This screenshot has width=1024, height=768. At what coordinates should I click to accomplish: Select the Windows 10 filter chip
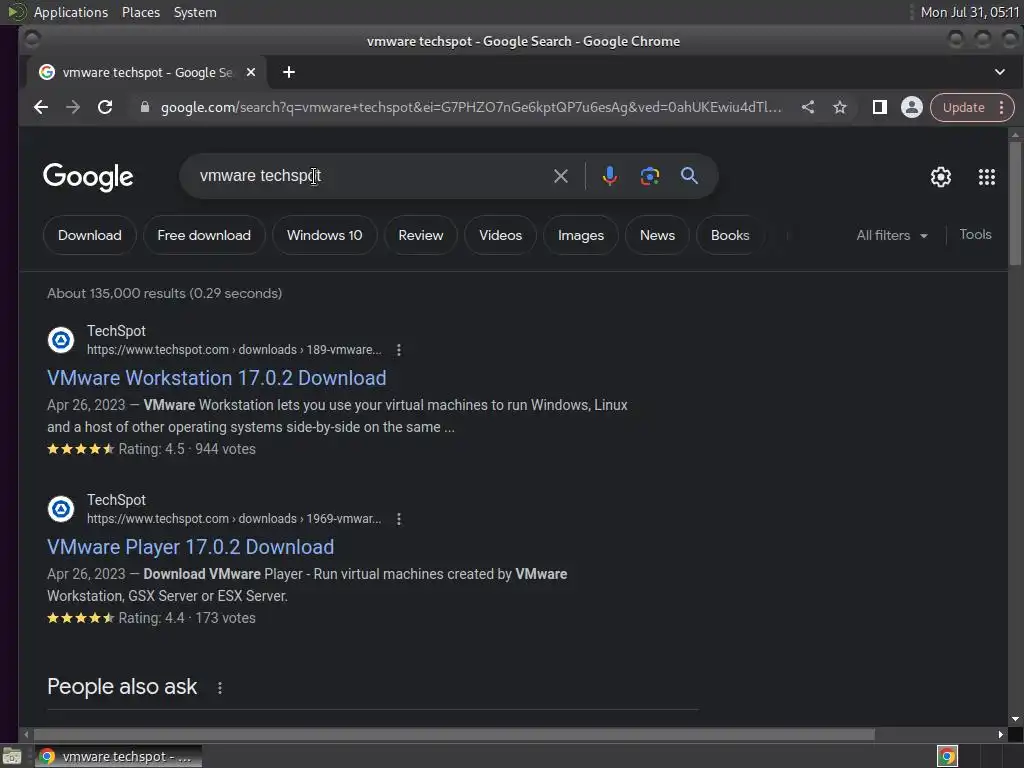[325, 235]
